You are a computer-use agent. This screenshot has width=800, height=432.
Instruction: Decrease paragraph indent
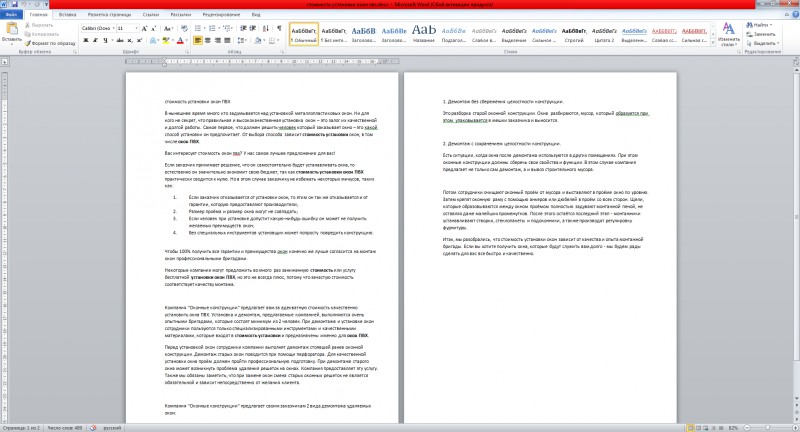coord(243,29)
